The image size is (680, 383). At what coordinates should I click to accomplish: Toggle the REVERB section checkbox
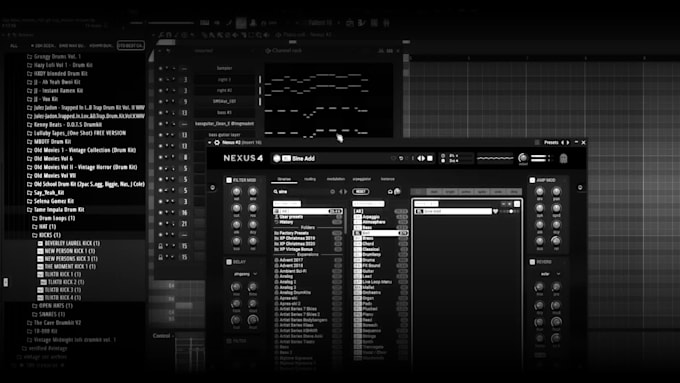[532, 262]
